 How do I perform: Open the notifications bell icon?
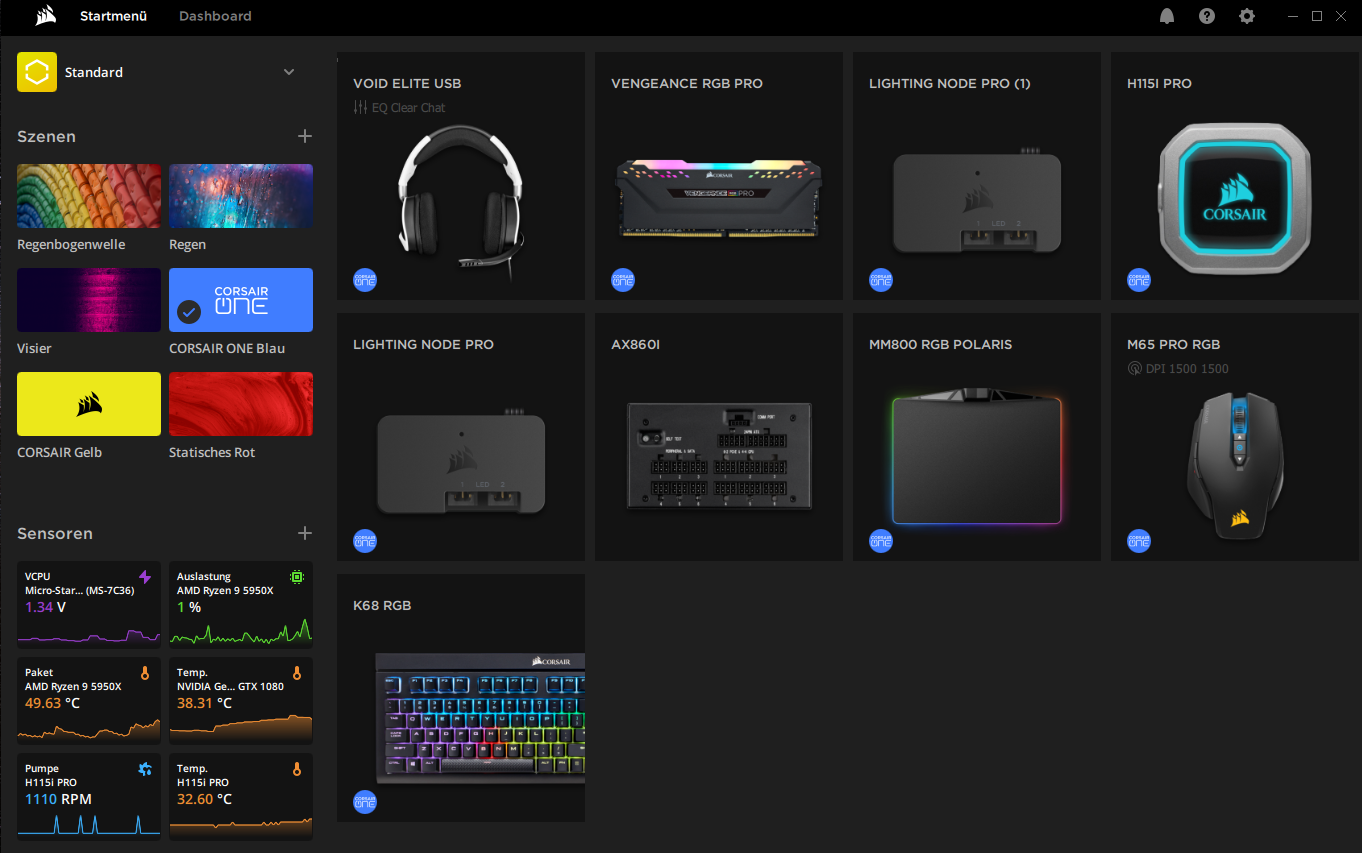1166,16
